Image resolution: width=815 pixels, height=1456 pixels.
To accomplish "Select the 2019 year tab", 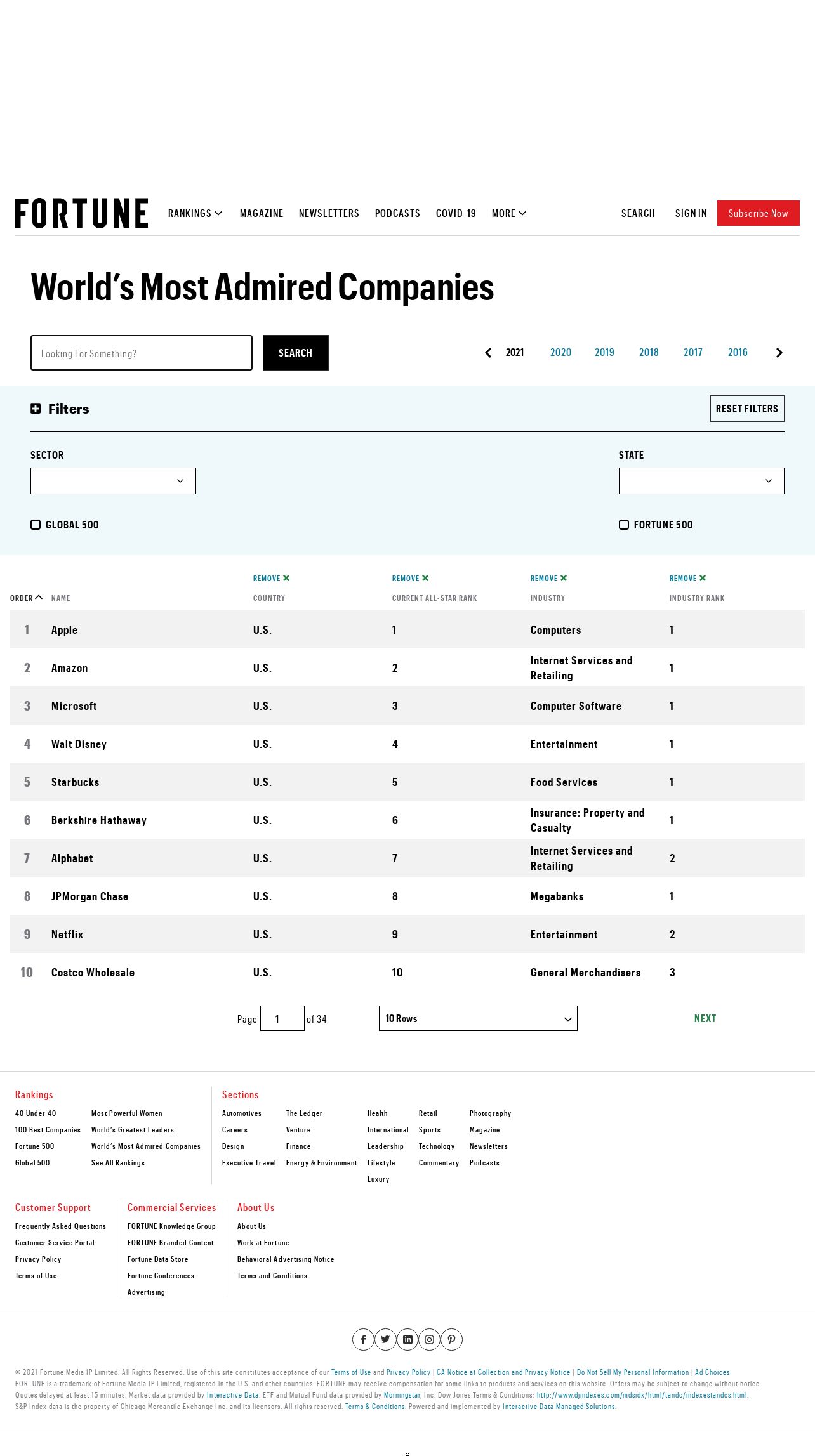I will (x=604, y=353).
